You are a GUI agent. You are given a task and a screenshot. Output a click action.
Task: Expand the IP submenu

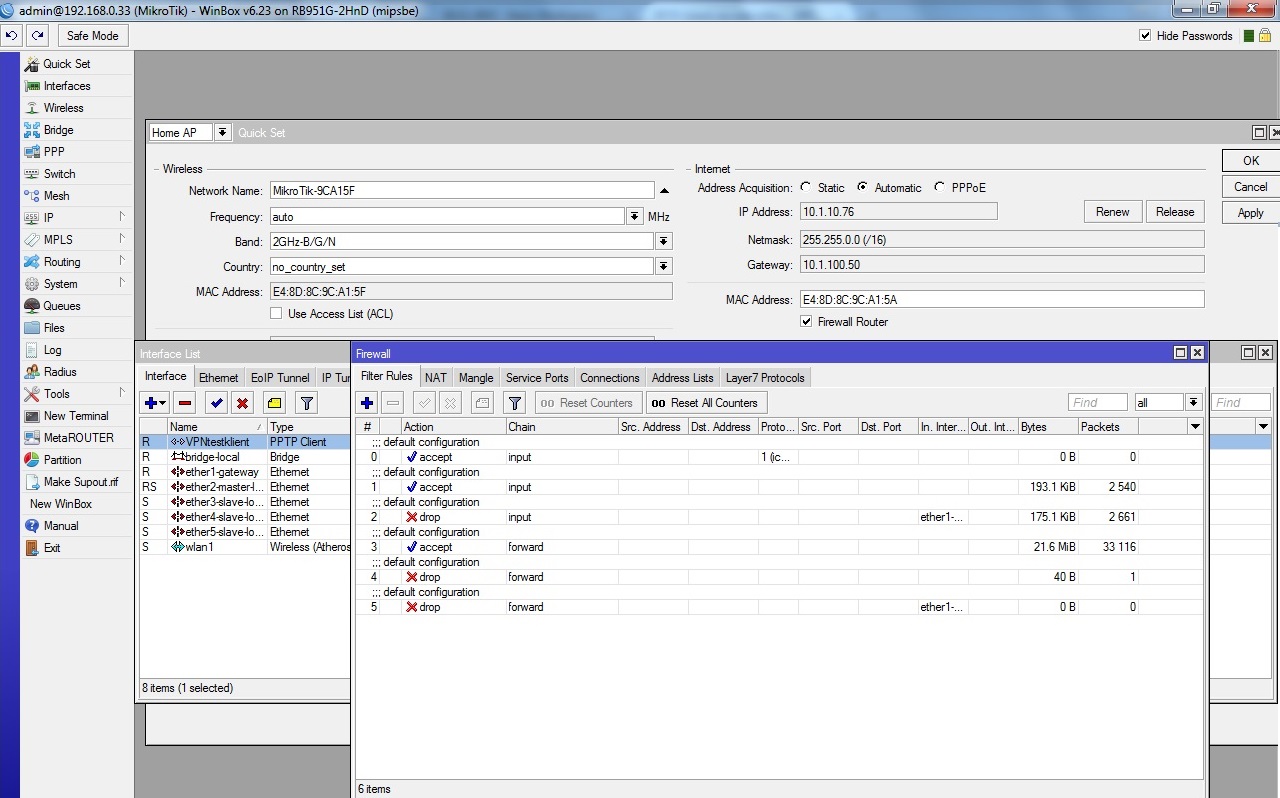click(x=76, y=218)
